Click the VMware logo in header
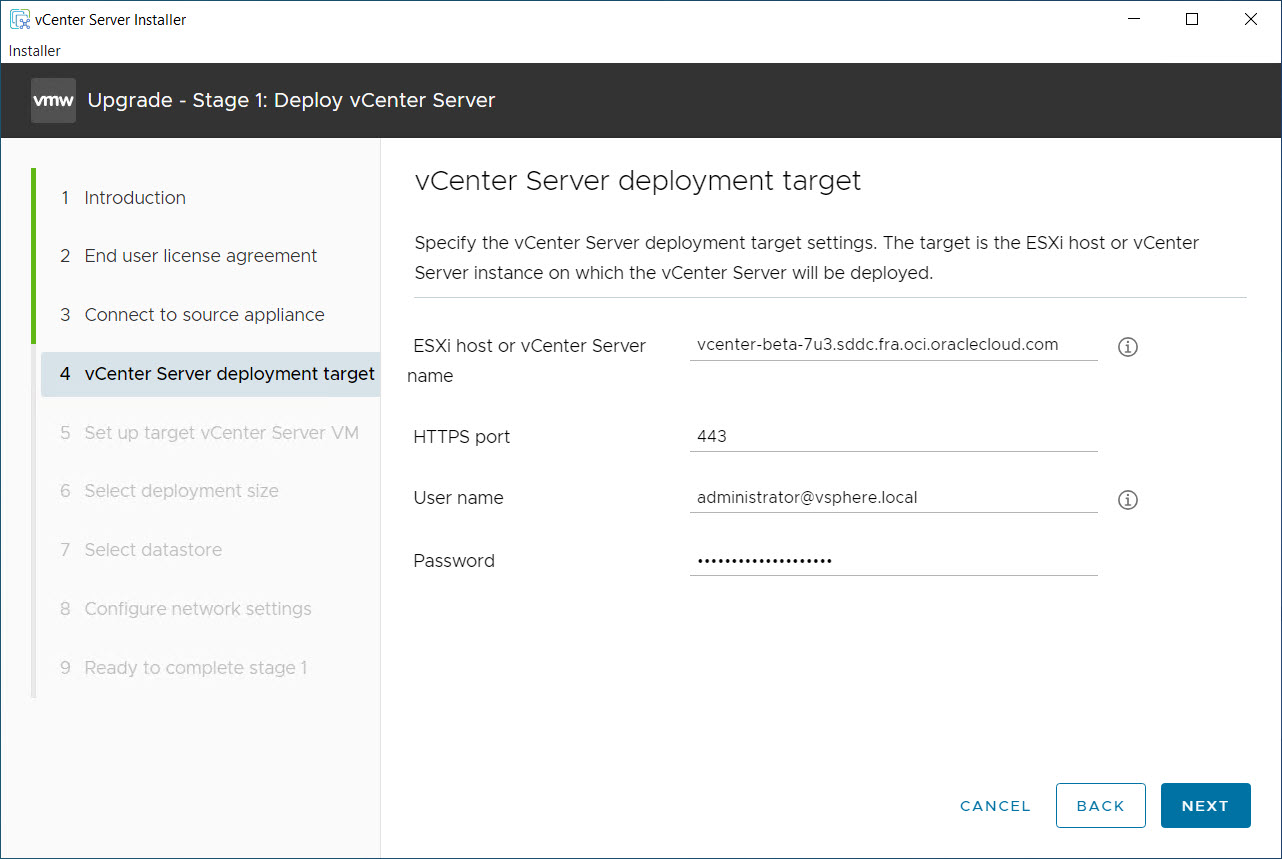The height and width of the screenshot is (859, 1282). [x=53, y=100]
